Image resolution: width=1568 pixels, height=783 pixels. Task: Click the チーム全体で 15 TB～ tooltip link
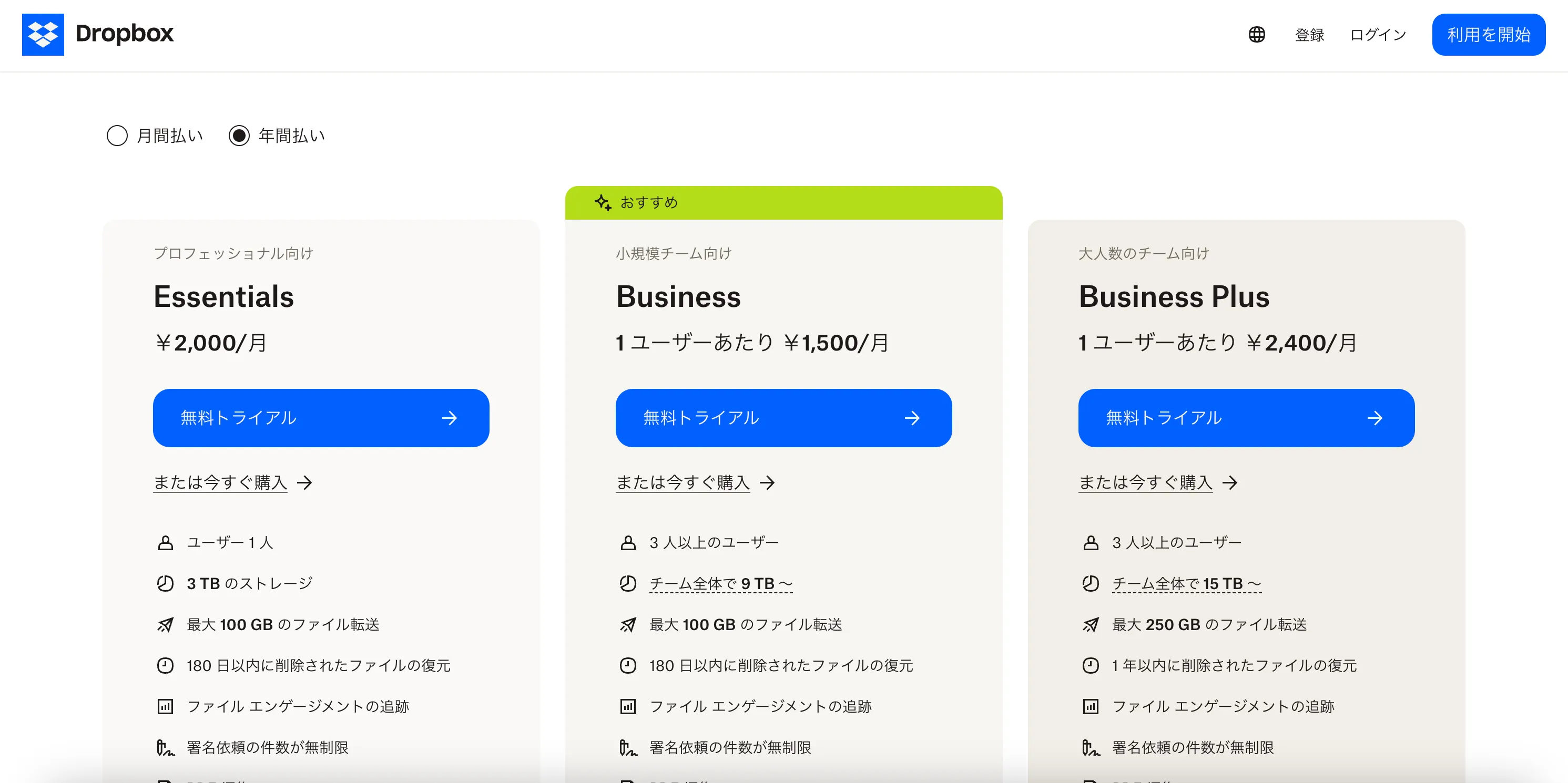pos(1186,583)
